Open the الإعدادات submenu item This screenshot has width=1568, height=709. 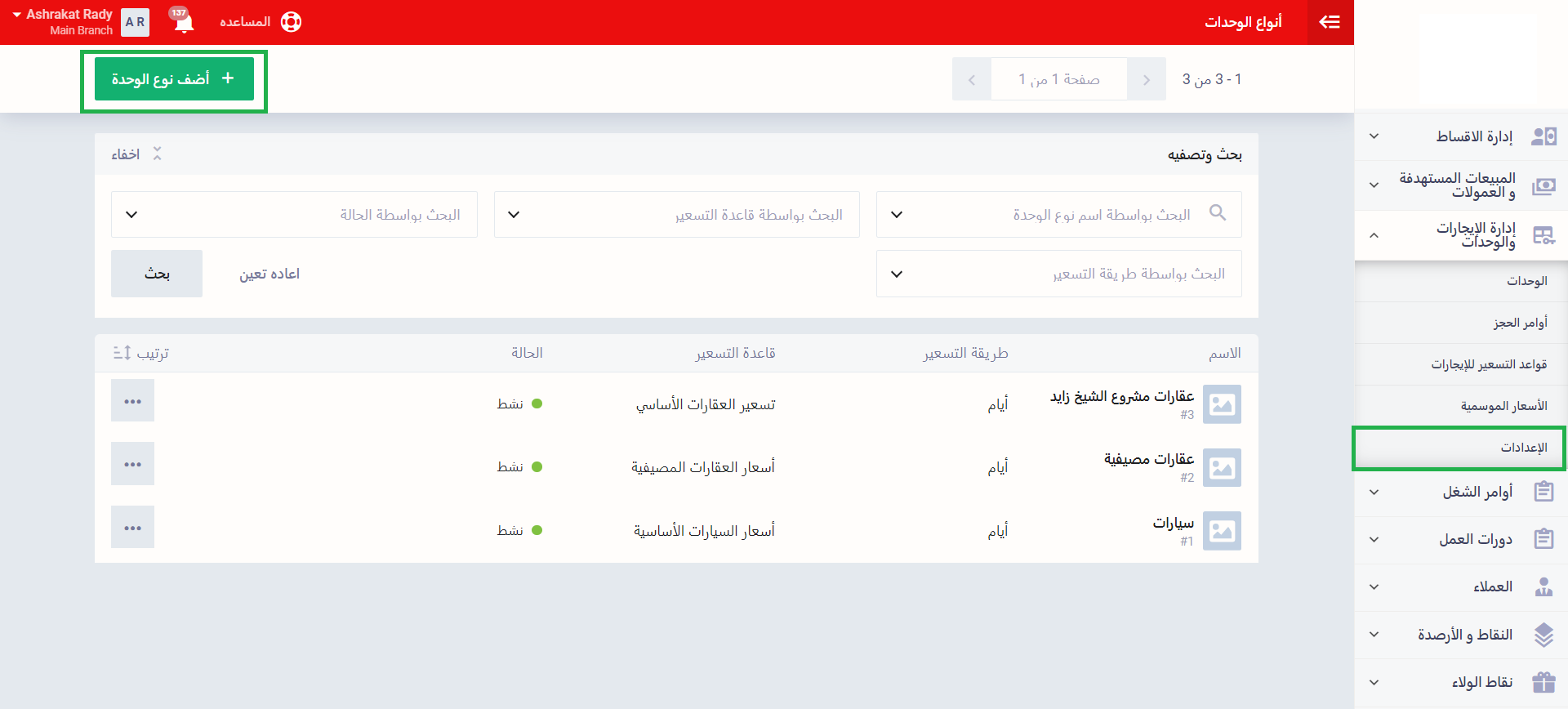pos(1523,448)
